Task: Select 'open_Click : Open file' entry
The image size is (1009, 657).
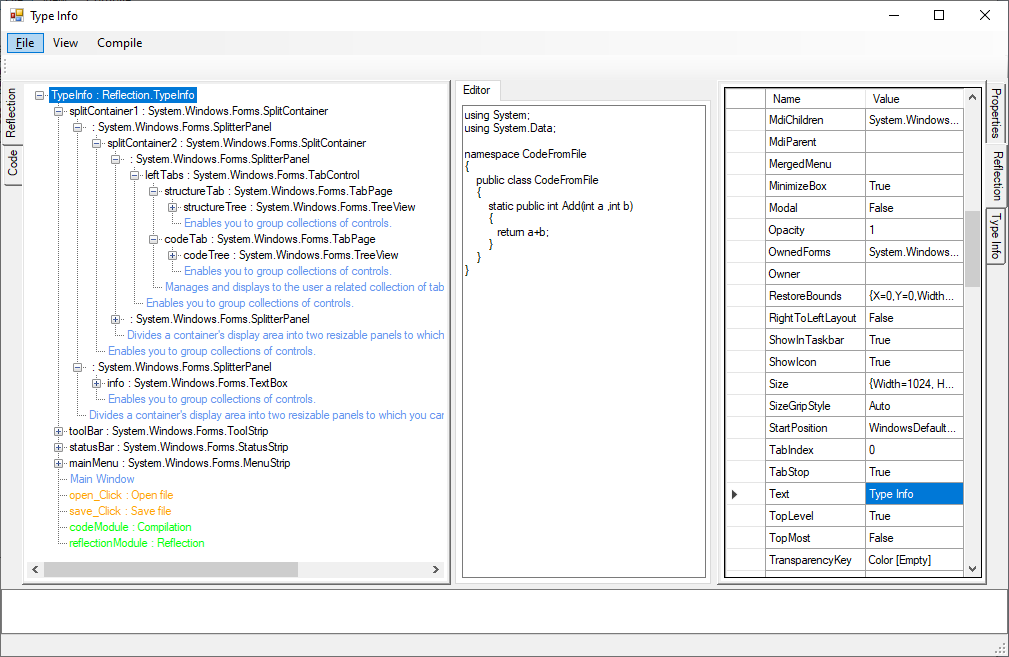Action: [122, 495]
